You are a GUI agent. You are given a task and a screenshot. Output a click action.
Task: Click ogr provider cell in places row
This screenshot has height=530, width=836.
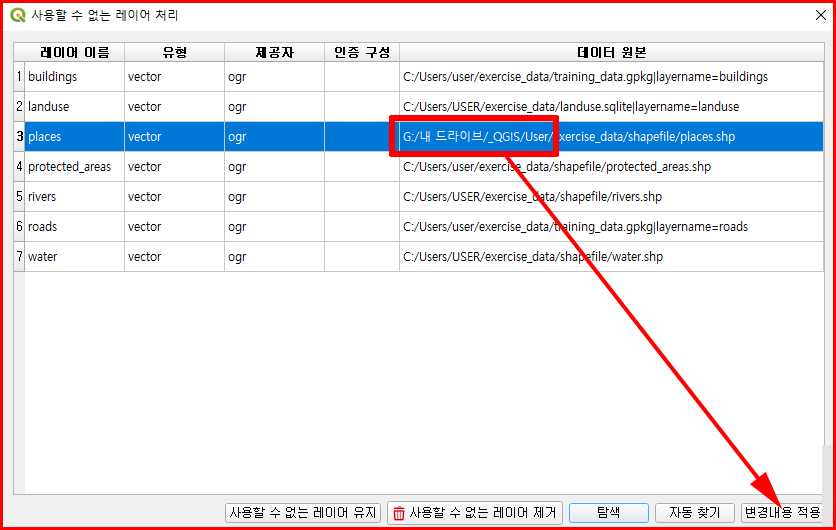(274, 136)
